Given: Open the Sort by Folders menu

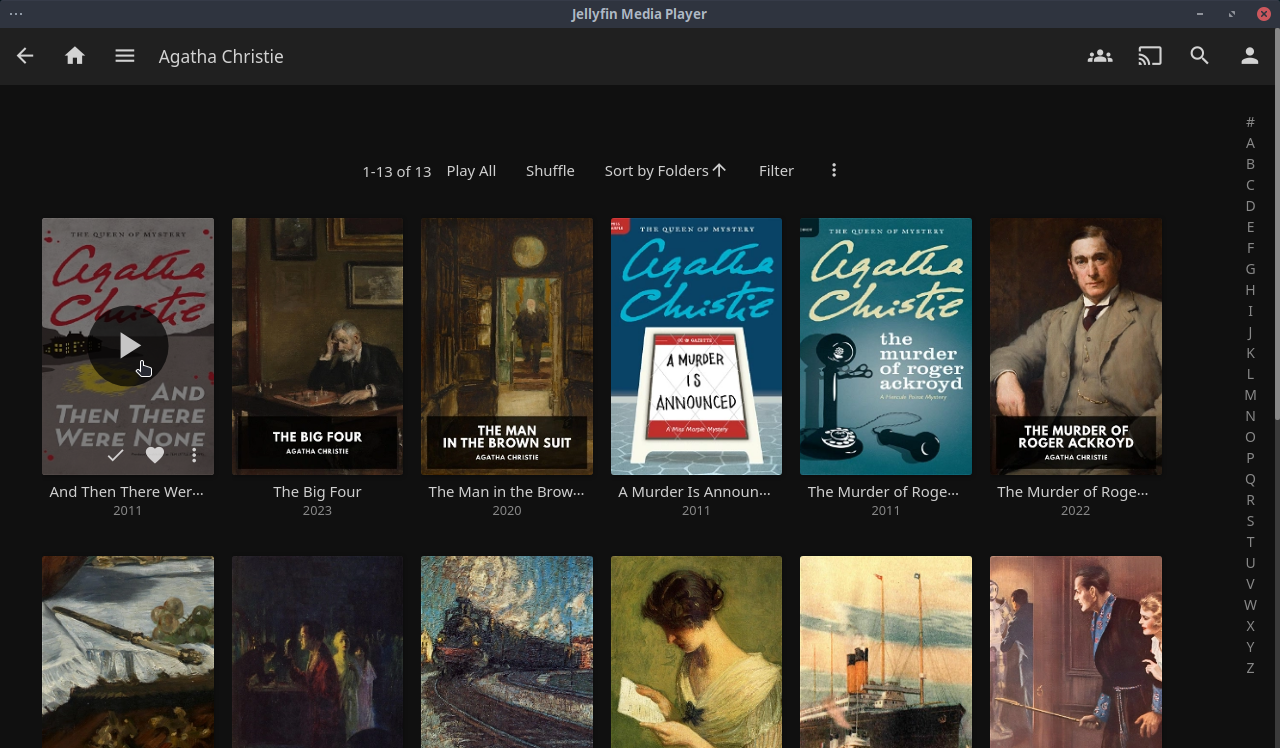Looking at the screenshot, I should [x=665, y=171].
